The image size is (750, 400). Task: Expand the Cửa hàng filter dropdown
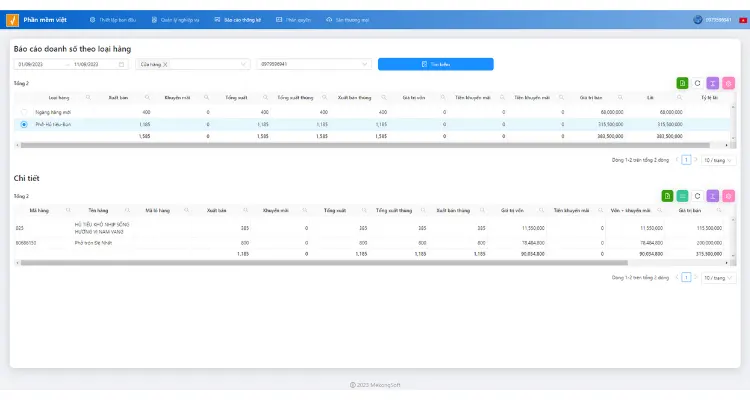(243, 64)
